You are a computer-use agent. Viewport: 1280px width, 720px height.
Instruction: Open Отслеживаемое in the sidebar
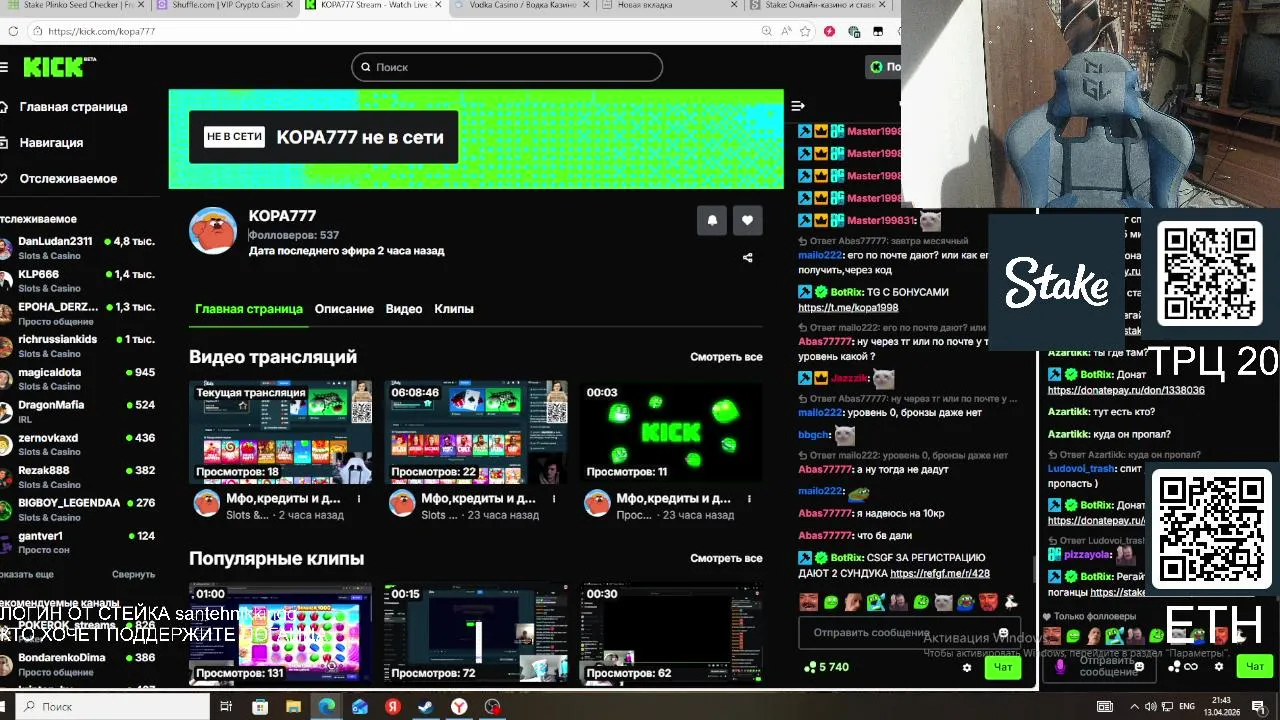pyautogui.click(x=60, y=179)
